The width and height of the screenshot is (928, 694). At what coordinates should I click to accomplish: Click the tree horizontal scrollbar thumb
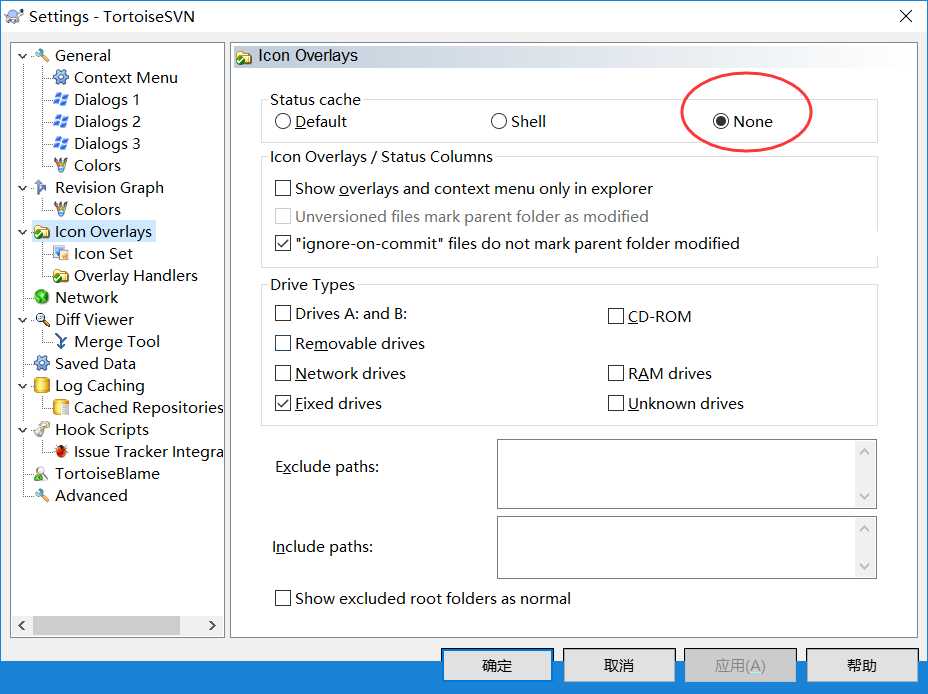(x=107, y=625)
